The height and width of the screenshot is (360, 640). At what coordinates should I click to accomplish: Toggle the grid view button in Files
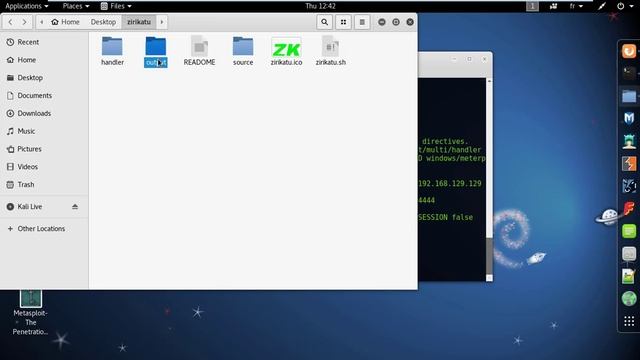[x=343, y=22]
